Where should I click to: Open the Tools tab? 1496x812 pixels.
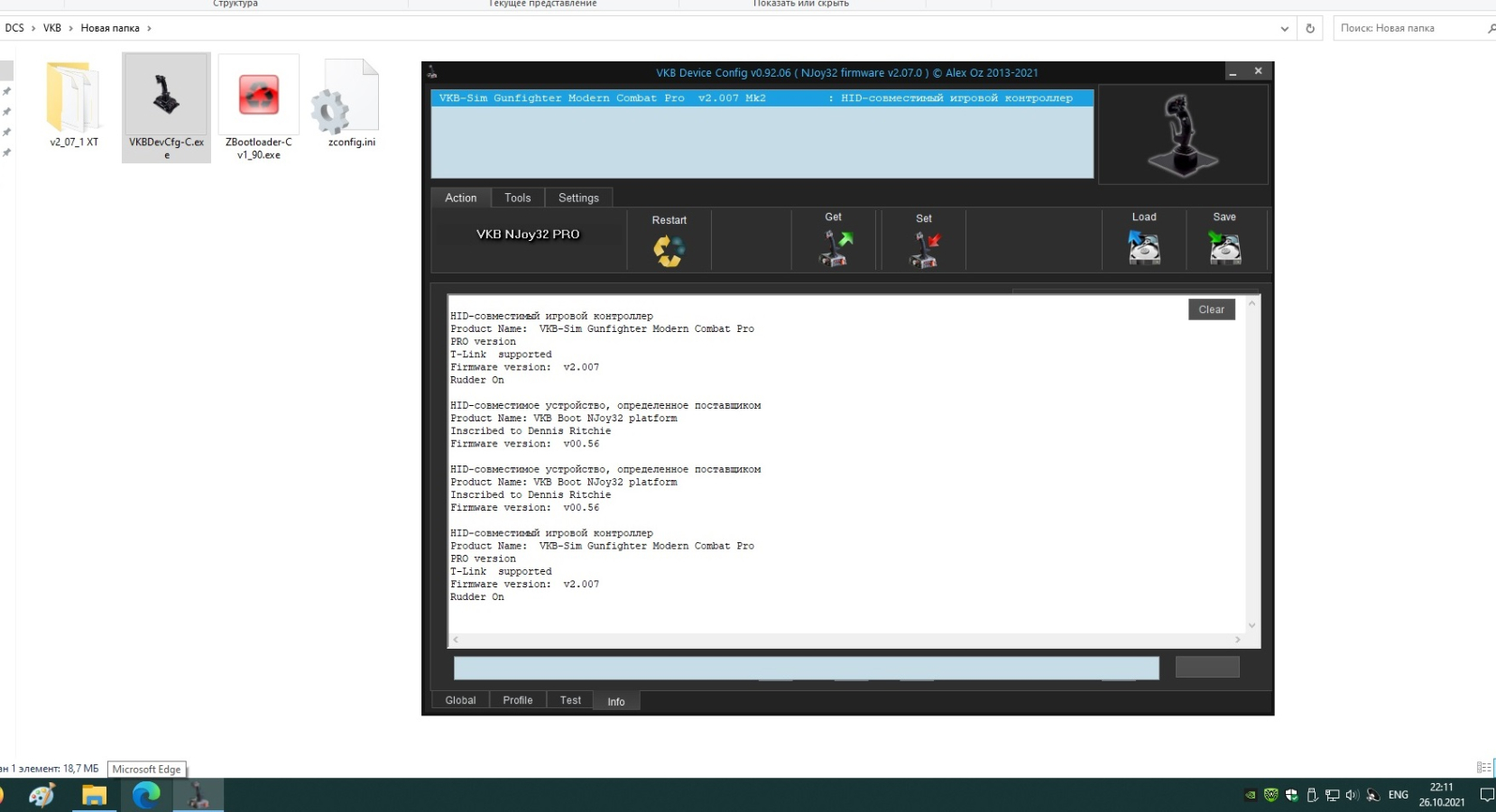click(517, 198)
